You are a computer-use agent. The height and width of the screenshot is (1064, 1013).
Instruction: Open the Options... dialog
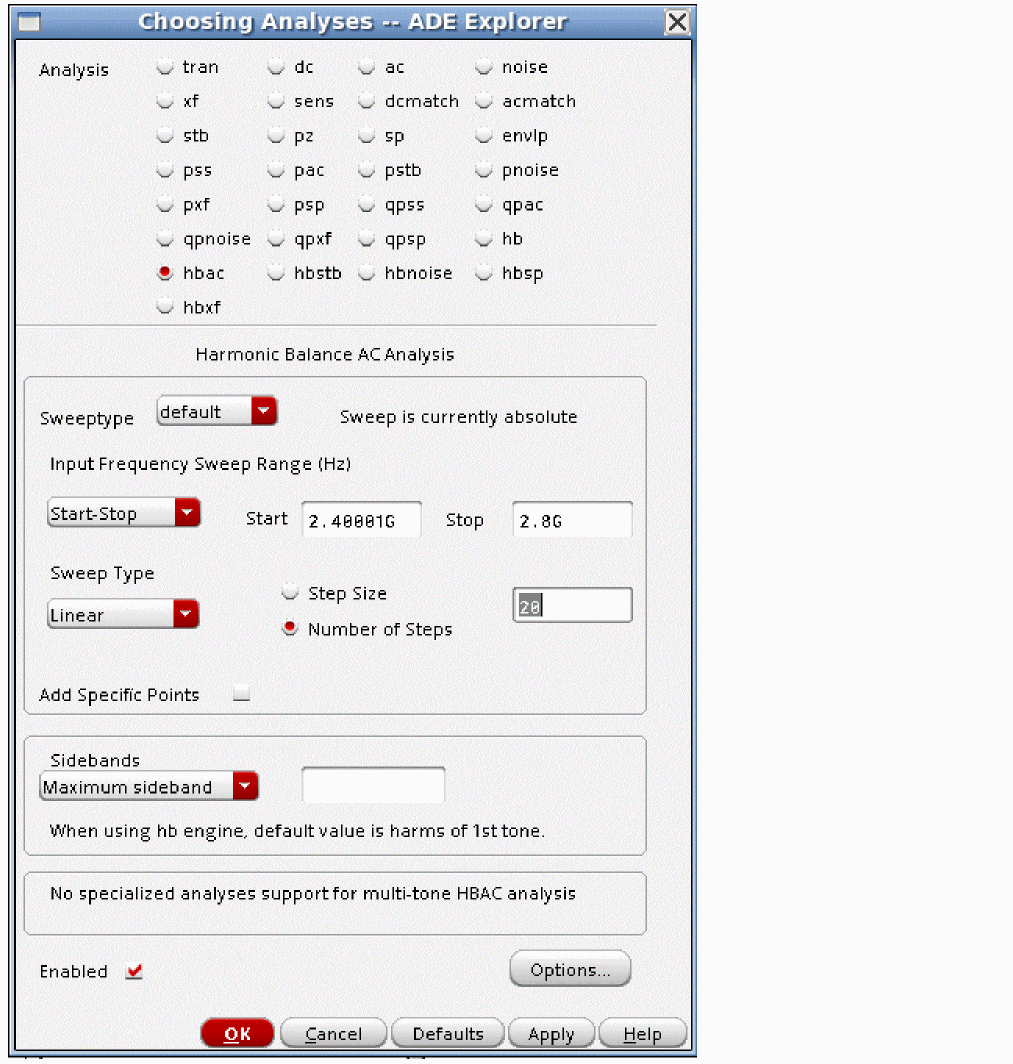coord(570,969)
